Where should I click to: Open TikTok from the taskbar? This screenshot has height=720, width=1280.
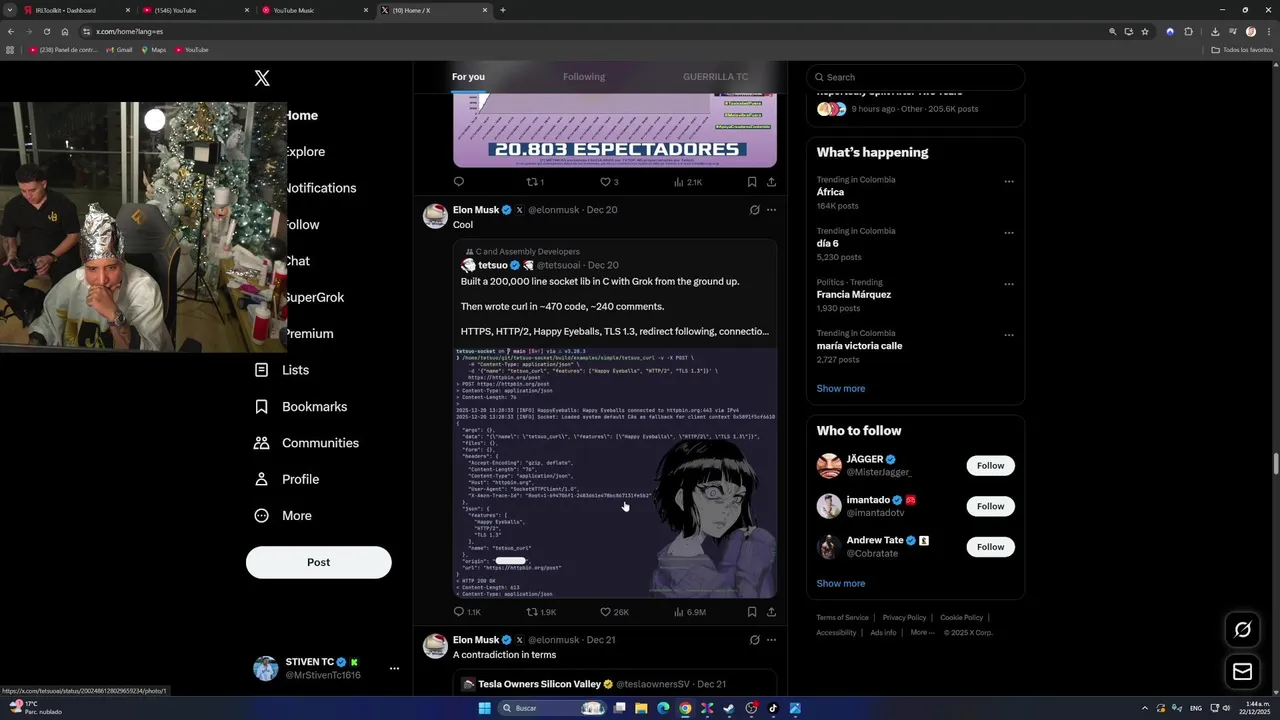773,708
